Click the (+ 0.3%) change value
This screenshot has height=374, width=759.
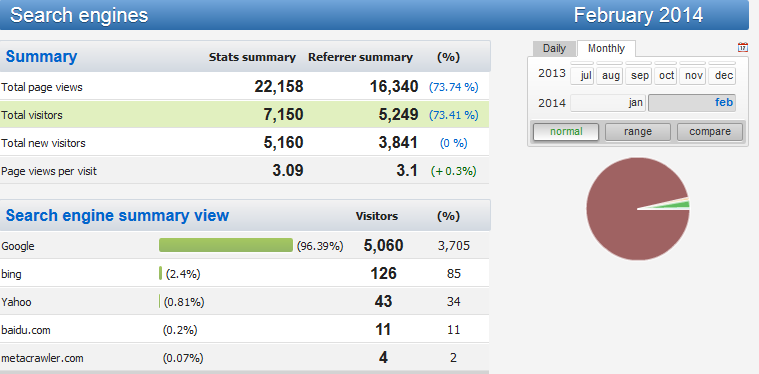(x=454, y=171)
